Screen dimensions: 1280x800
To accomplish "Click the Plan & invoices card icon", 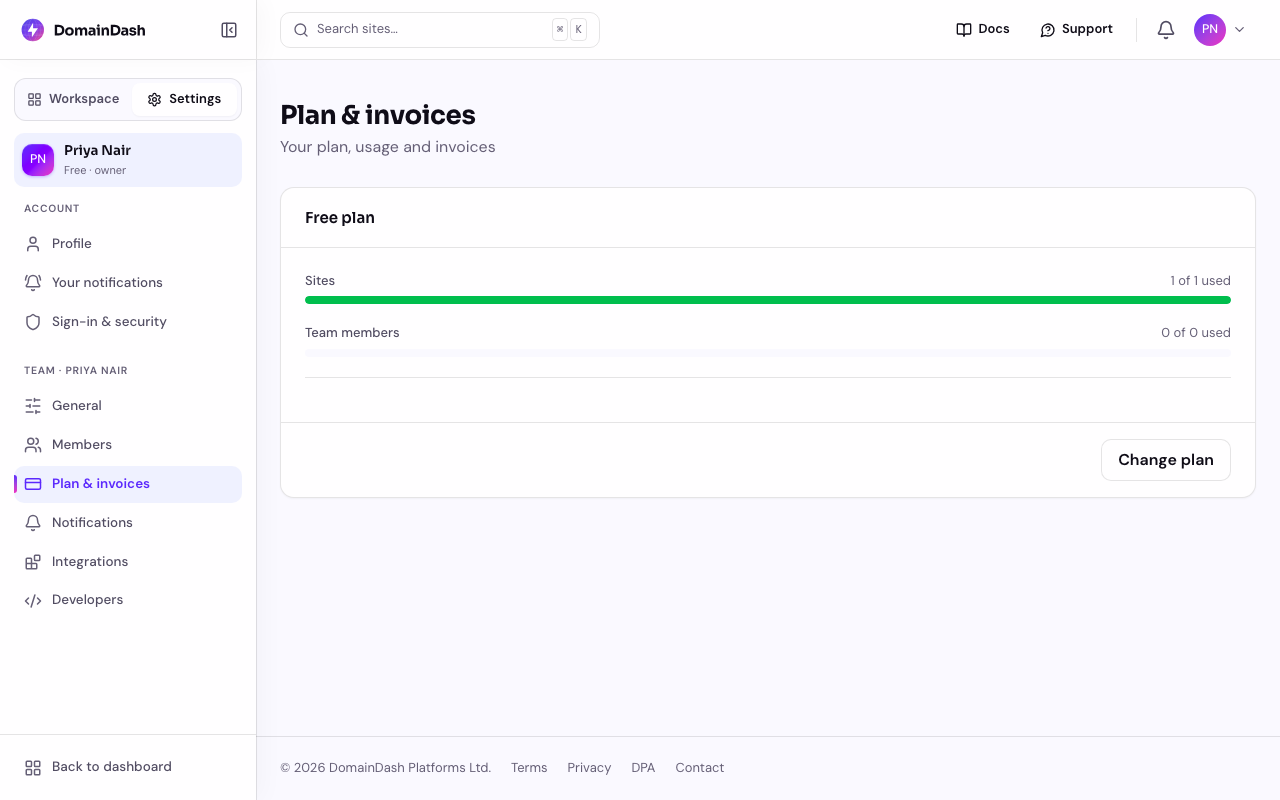I will [33, 484].
